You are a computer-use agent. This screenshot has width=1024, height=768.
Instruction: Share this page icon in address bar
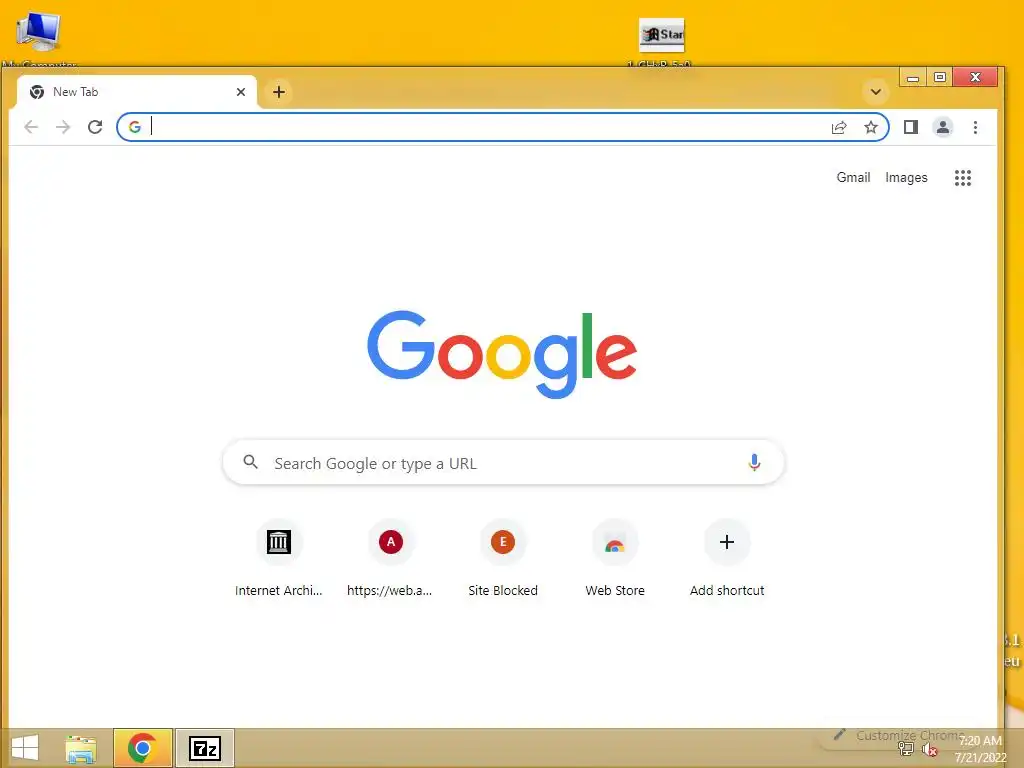pos(839,127)
